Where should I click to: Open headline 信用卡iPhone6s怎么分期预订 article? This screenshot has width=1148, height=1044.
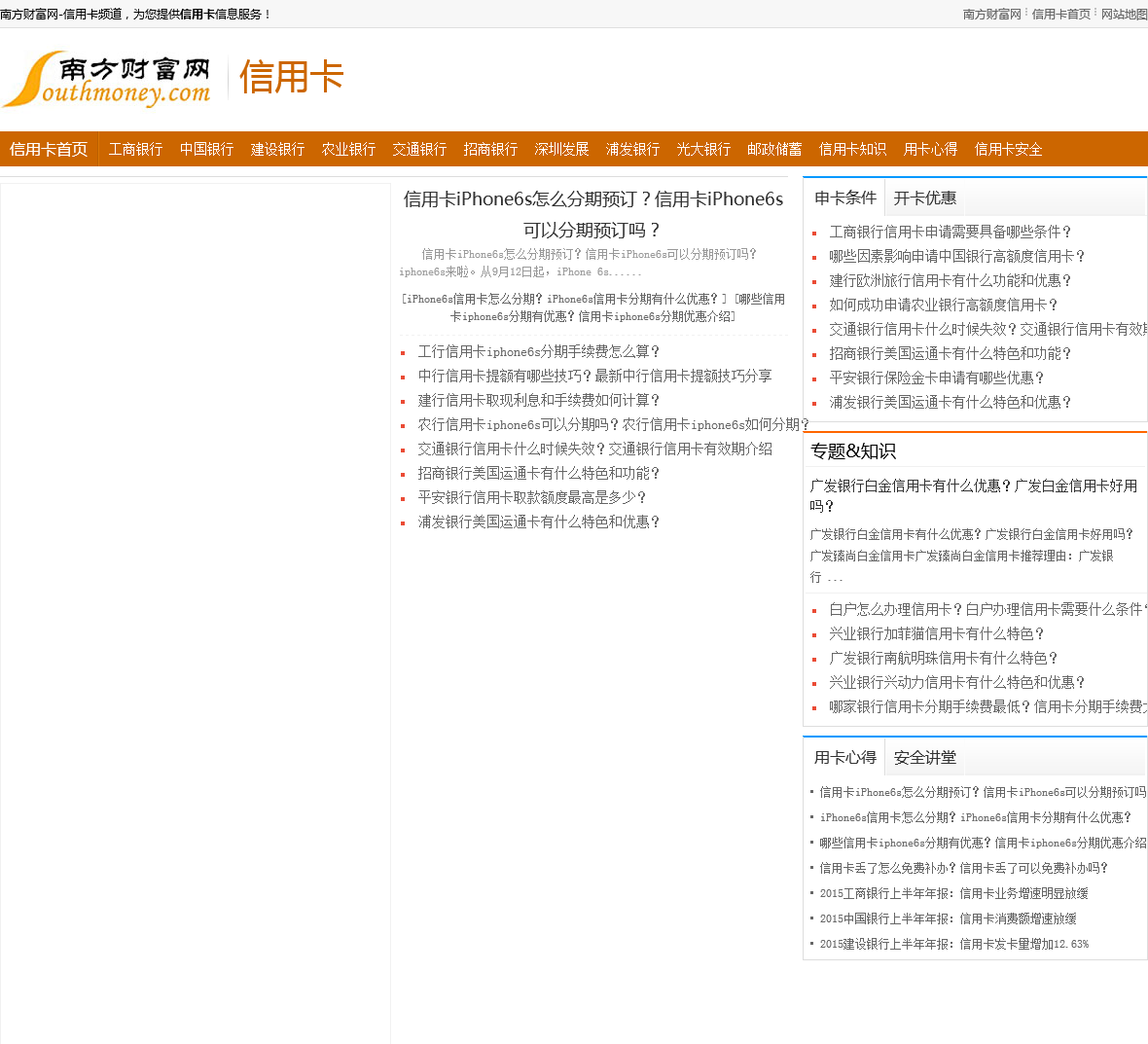point(593,214)
